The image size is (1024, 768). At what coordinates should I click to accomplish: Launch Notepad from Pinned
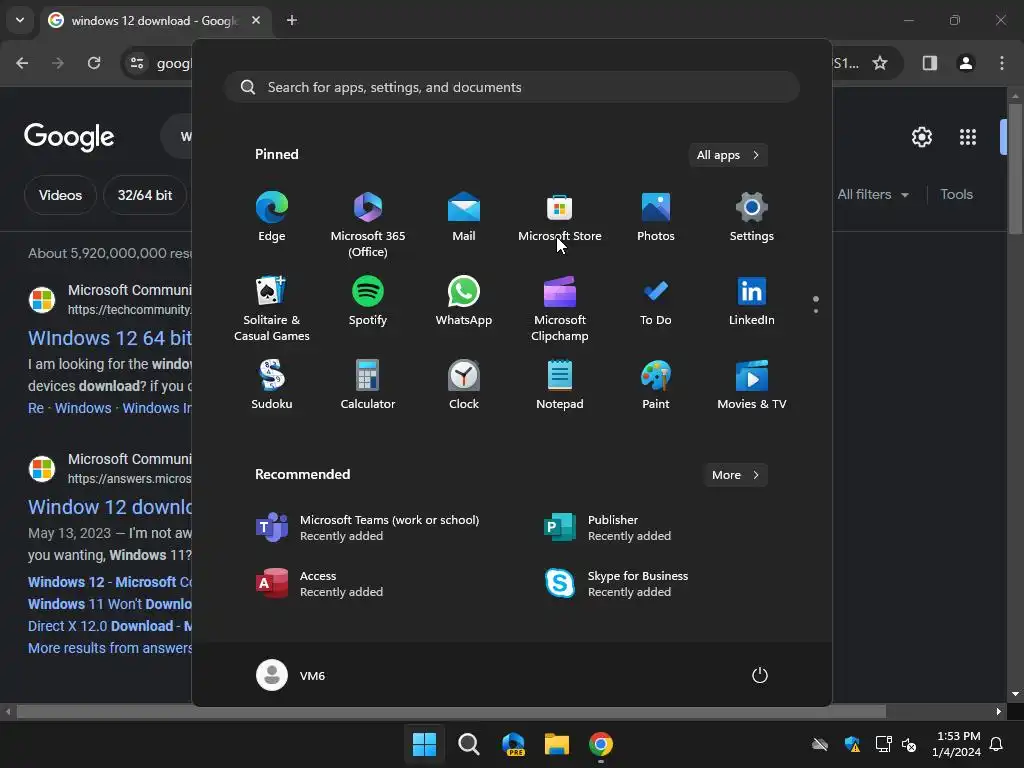click(560, 385)
